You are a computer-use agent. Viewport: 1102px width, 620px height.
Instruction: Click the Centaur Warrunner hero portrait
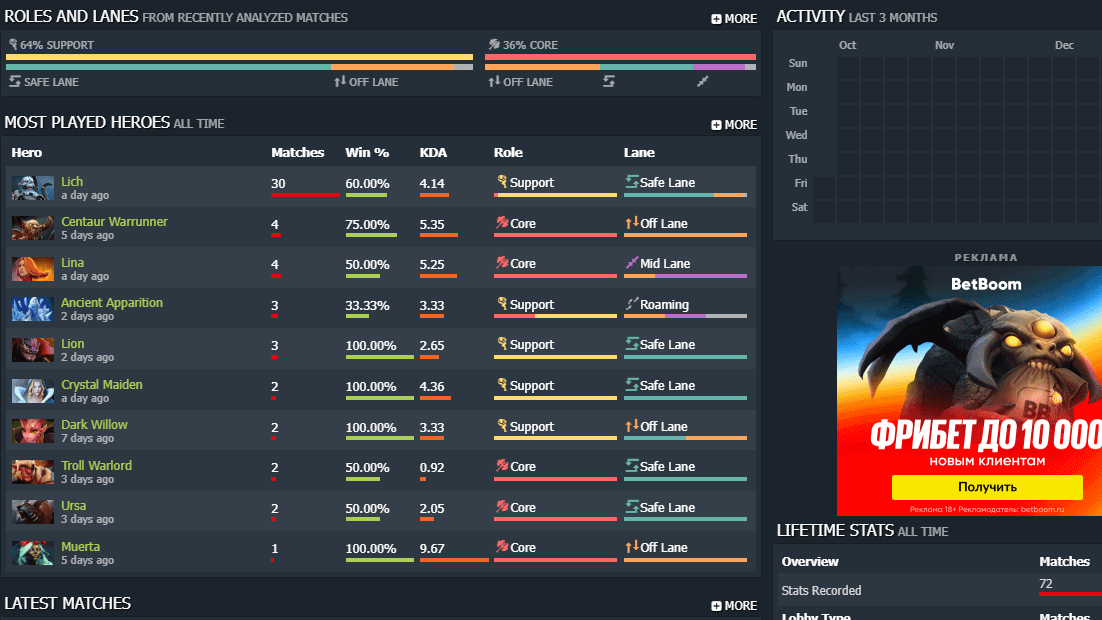(32, 228)
